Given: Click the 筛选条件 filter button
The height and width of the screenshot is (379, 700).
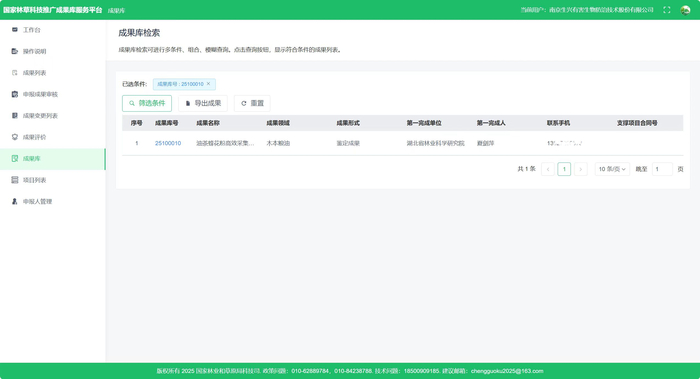Looking at the screenshot, I should (x=147, y=103).
